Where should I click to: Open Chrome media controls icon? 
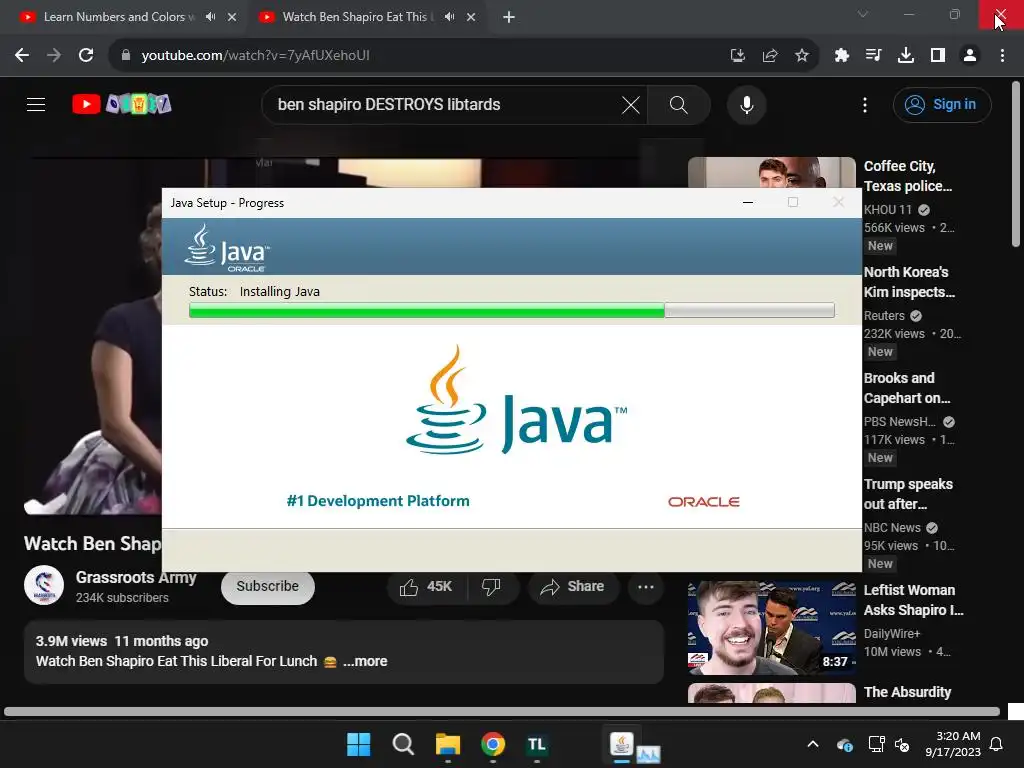pos(873,56)
